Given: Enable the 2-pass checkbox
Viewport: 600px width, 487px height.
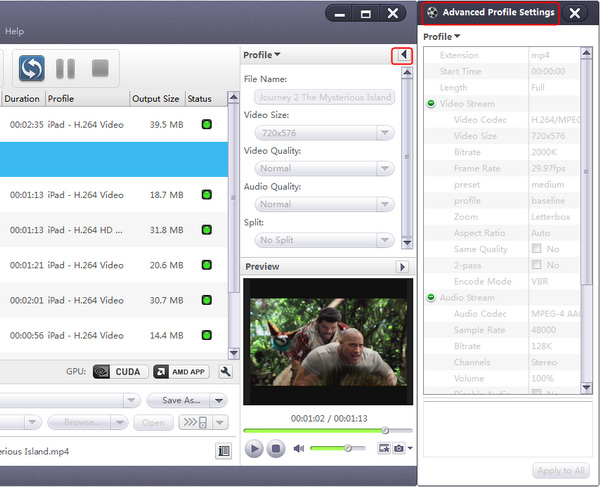Looking at the screenshot, I should [537, 265].
